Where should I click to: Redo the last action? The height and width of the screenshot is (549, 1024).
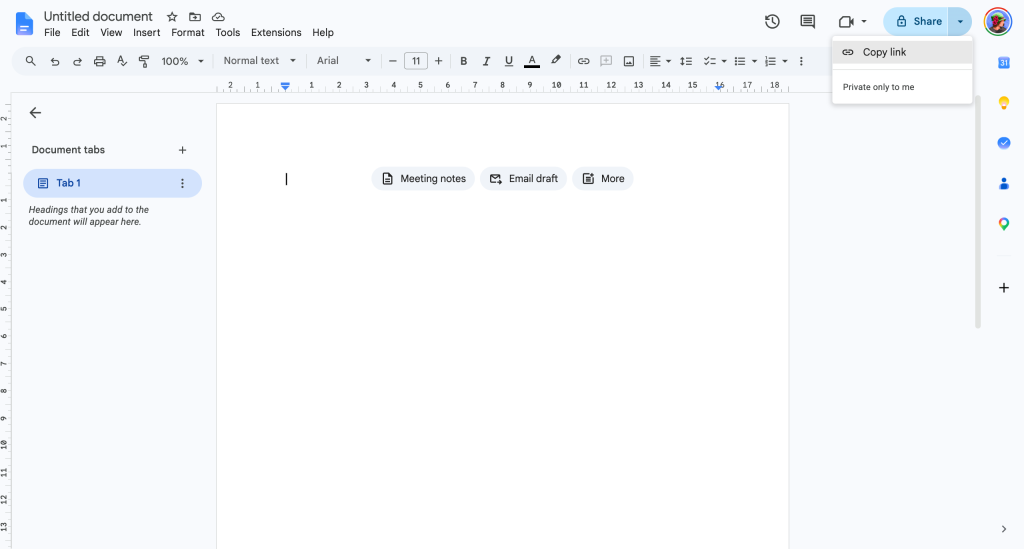coord(77,61)
